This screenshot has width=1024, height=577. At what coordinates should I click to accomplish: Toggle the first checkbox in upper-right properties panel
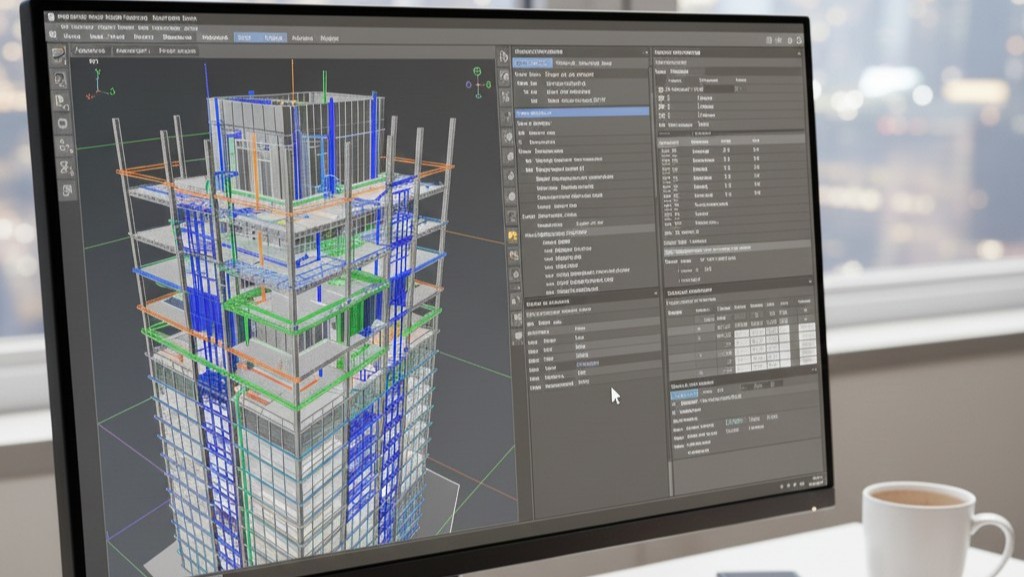pos(661,90)
